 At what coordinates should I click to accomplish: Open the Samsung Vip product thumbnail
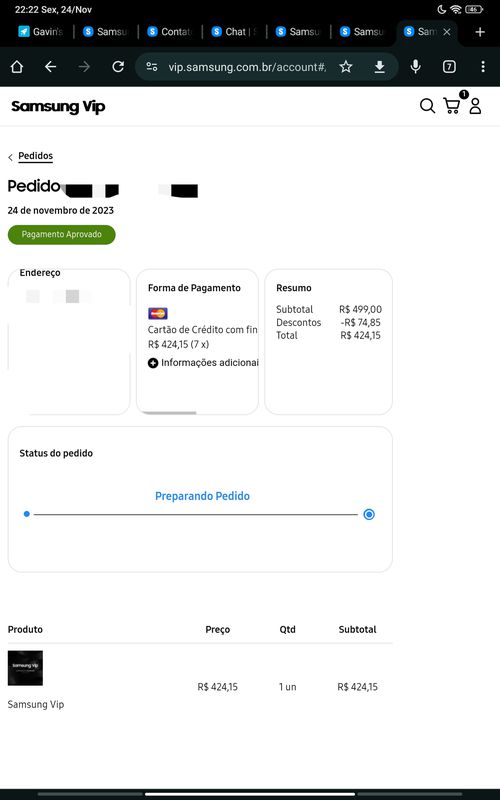(x=26, y=668)
